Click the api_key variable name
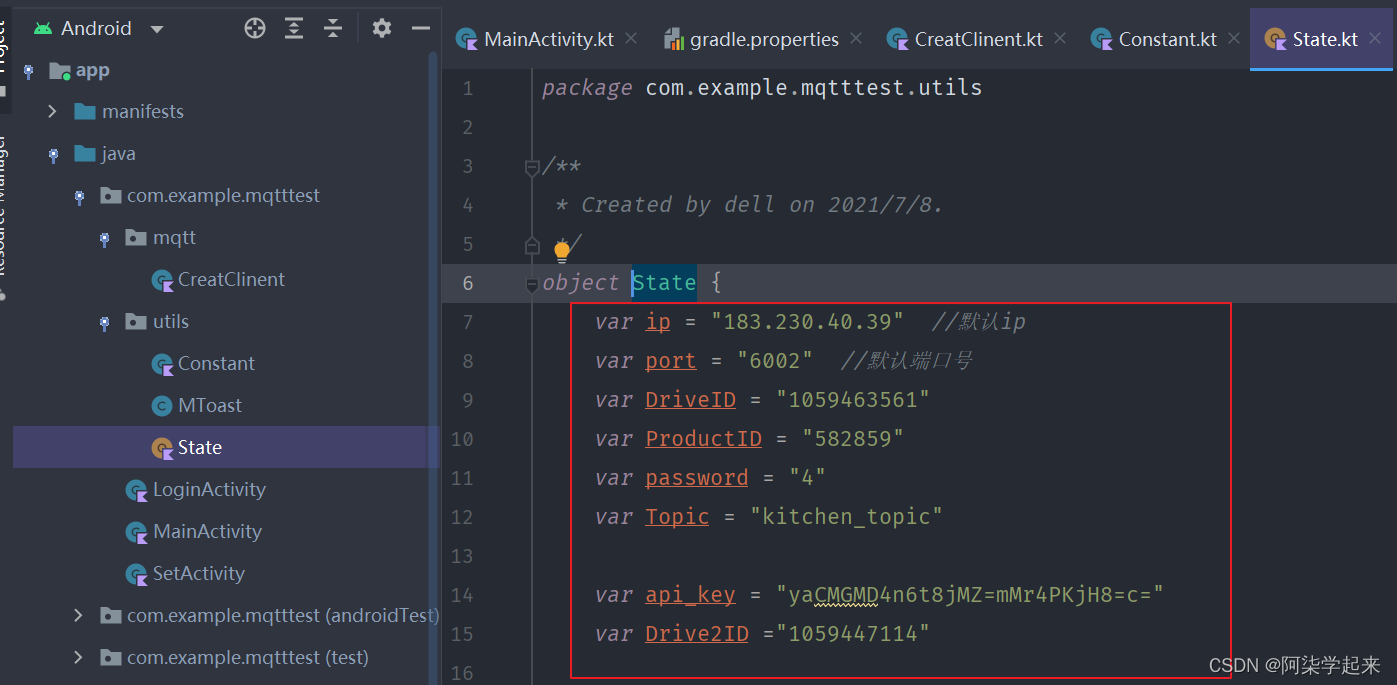The height and width of the screenshot is (685, 1397). point(691,595)
